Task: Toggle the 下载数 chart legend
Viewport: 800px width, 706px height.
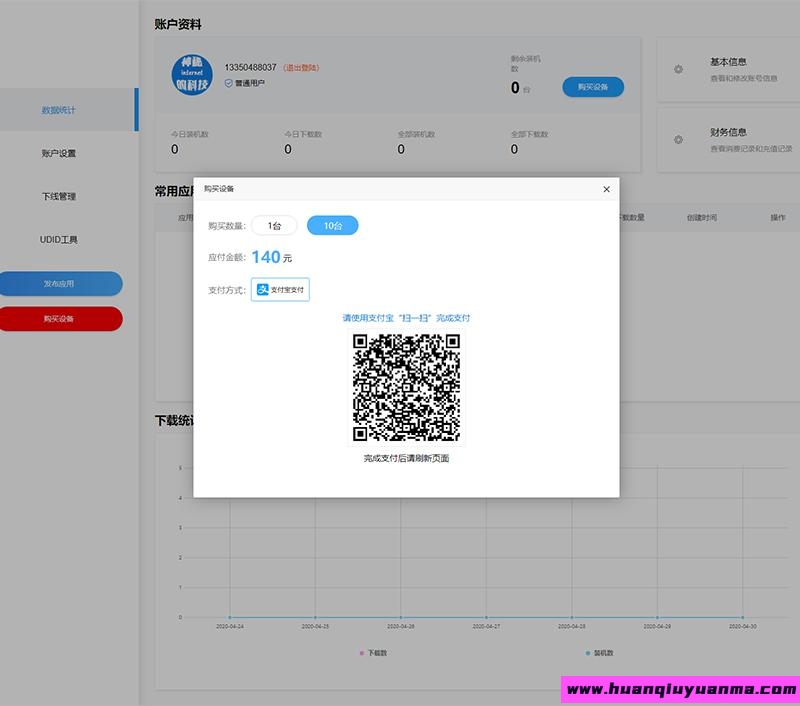Action: coord(373,653)
